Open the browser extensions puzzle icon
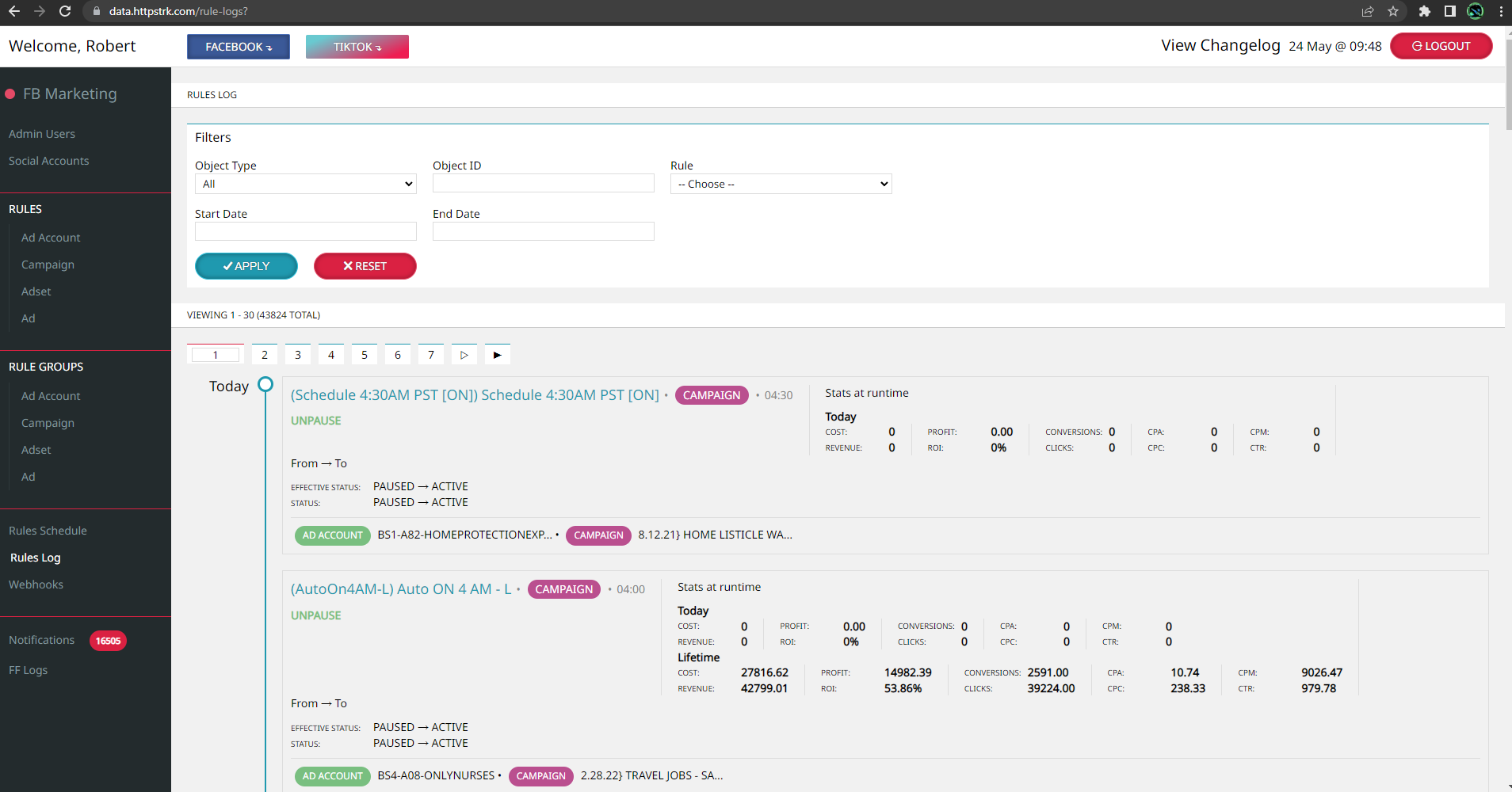 click(1424, 11)
